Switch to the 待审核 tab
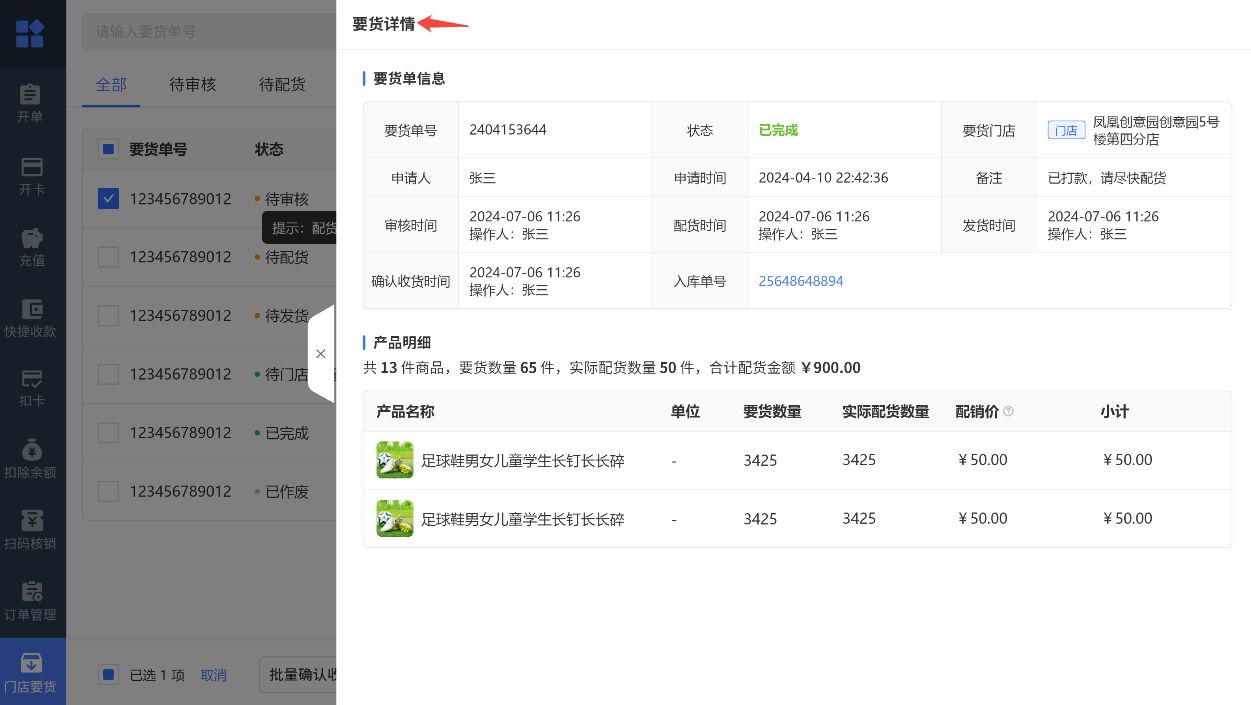This screenshot has width=1251, height=705. 192,85
